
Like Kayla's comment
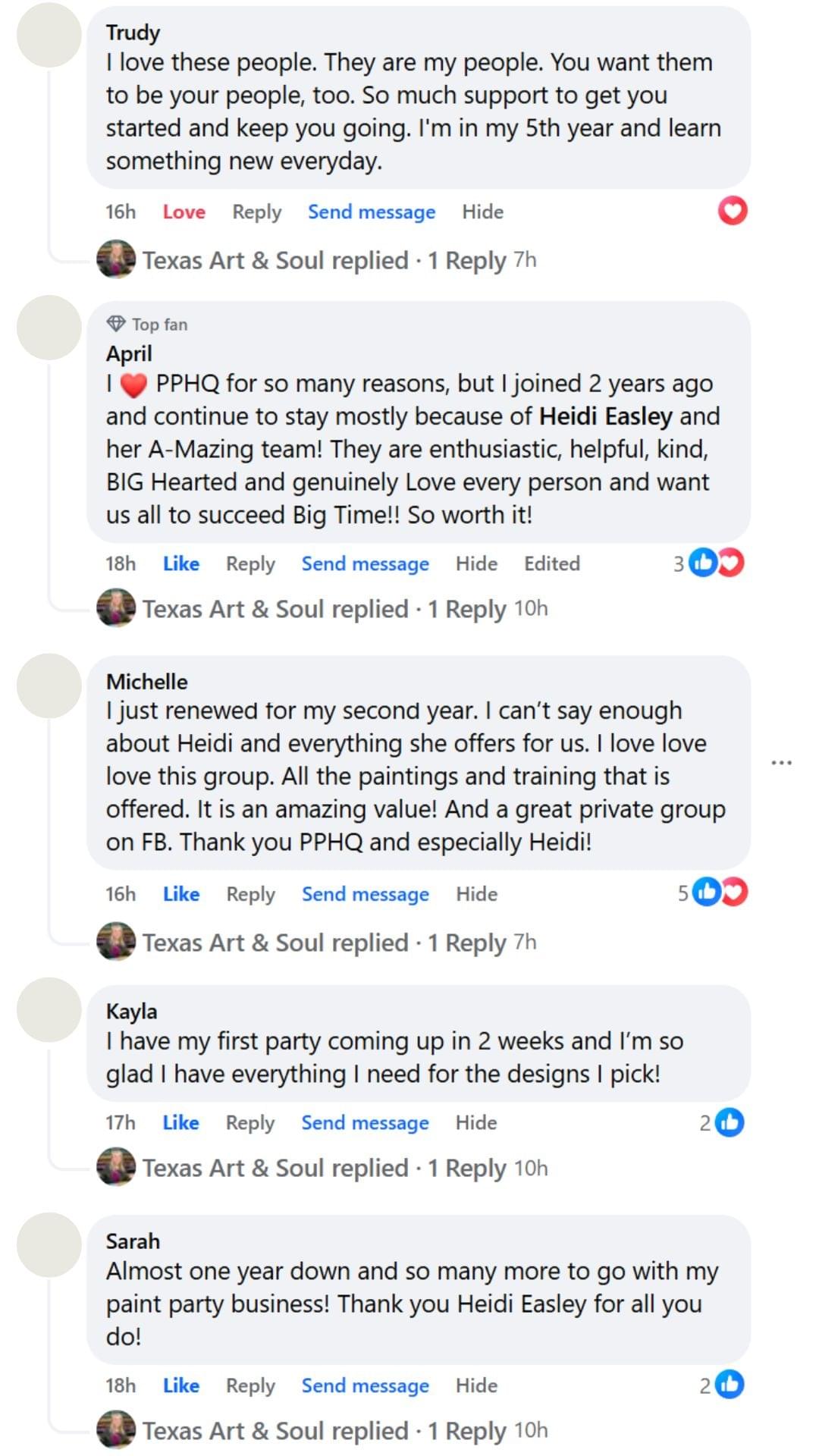181,1122
